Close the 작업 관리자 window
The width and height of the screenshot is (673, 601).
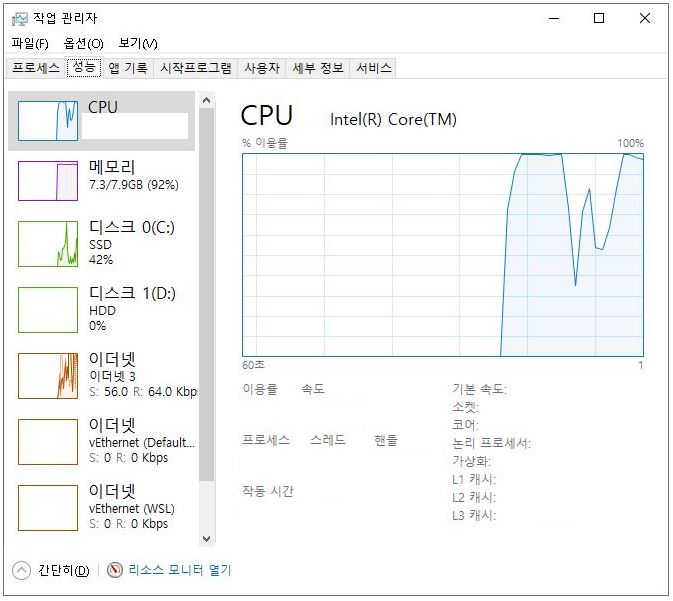click(x=645, y=18)
